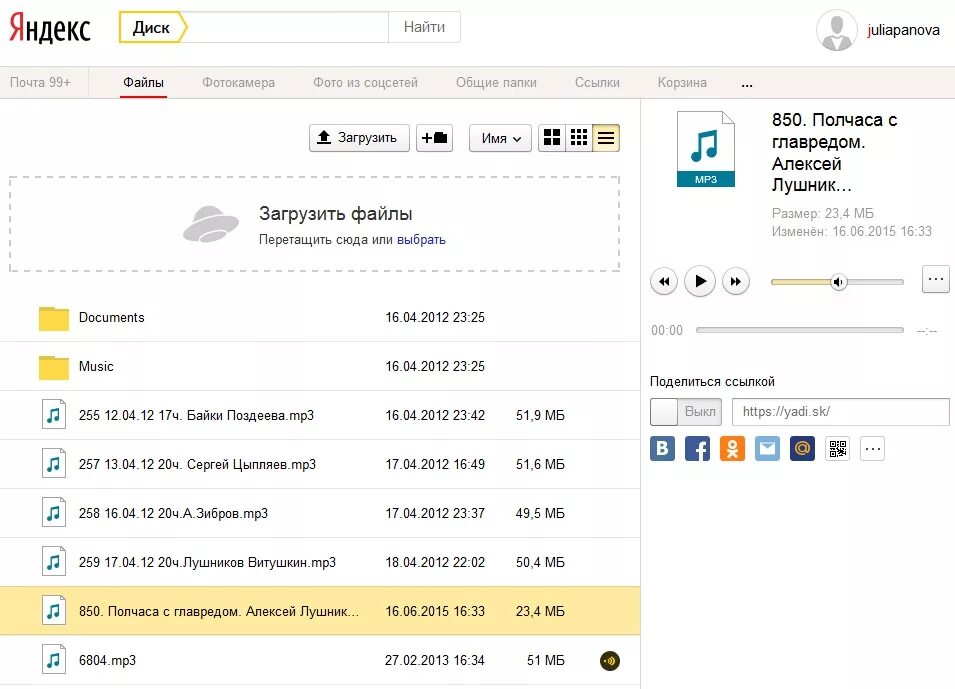Click the Найти search button

click(x=425, y=27)
